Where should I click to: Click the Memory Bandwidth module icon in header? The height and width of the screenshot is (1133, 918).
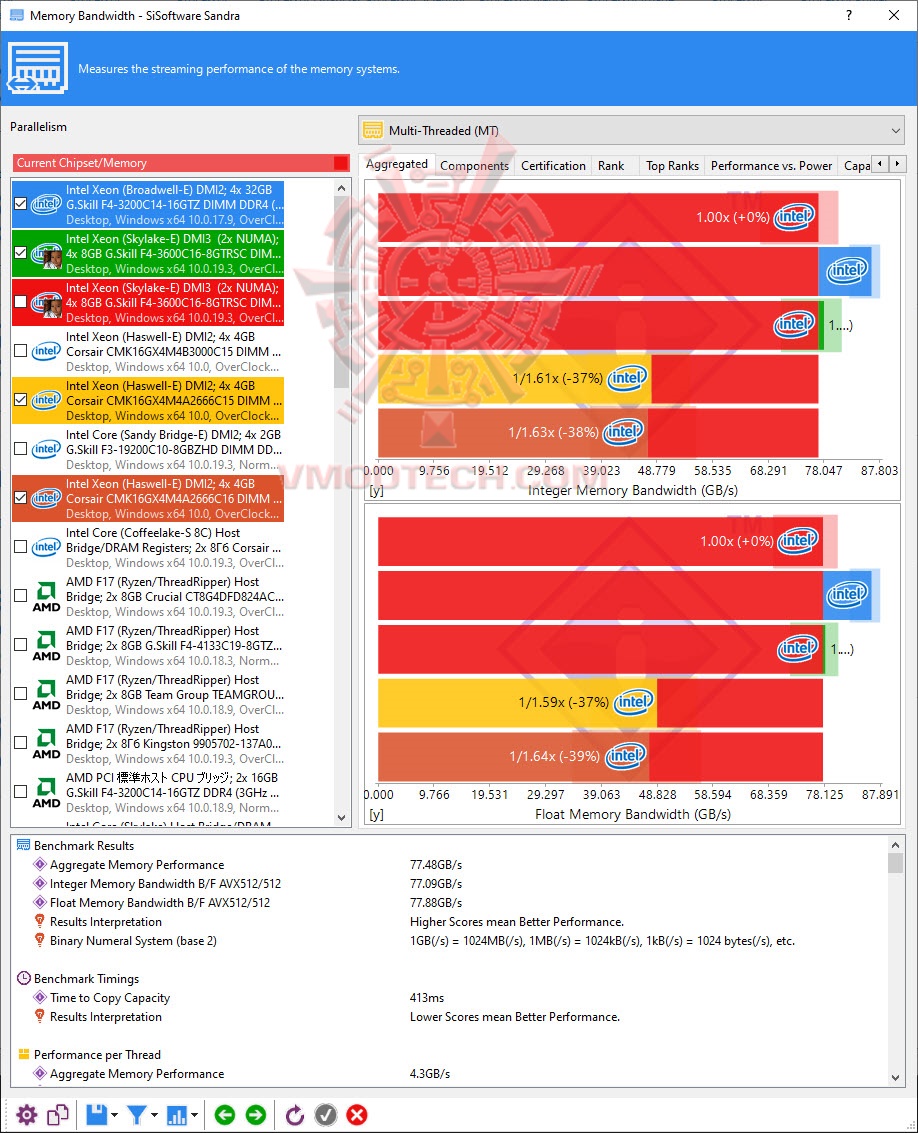pos(38,68)
